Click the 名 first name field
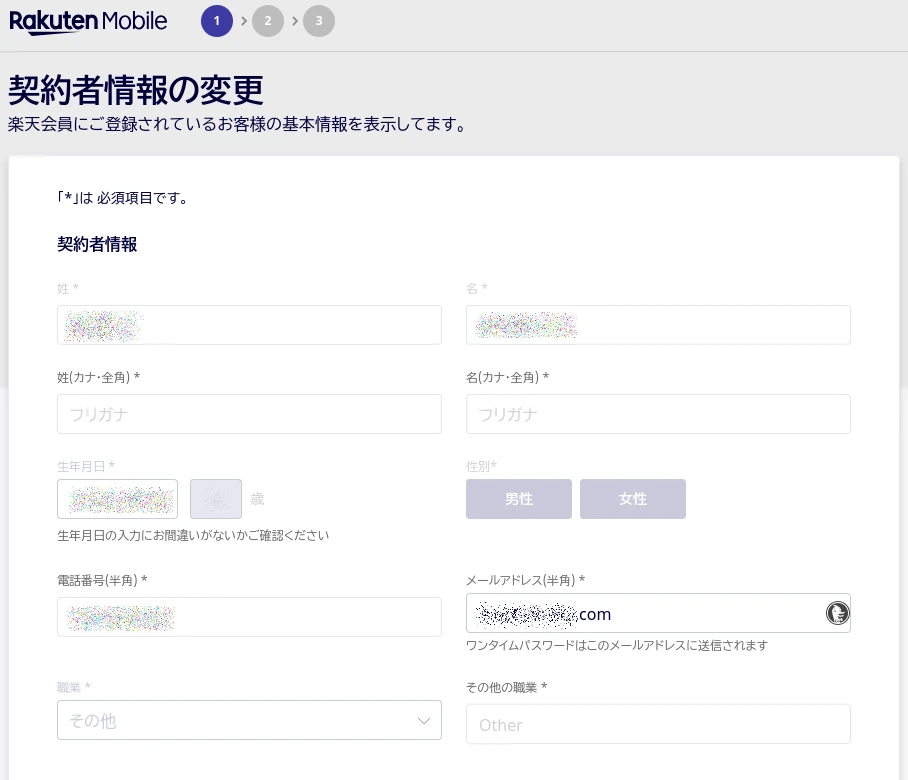 point(658,325)
